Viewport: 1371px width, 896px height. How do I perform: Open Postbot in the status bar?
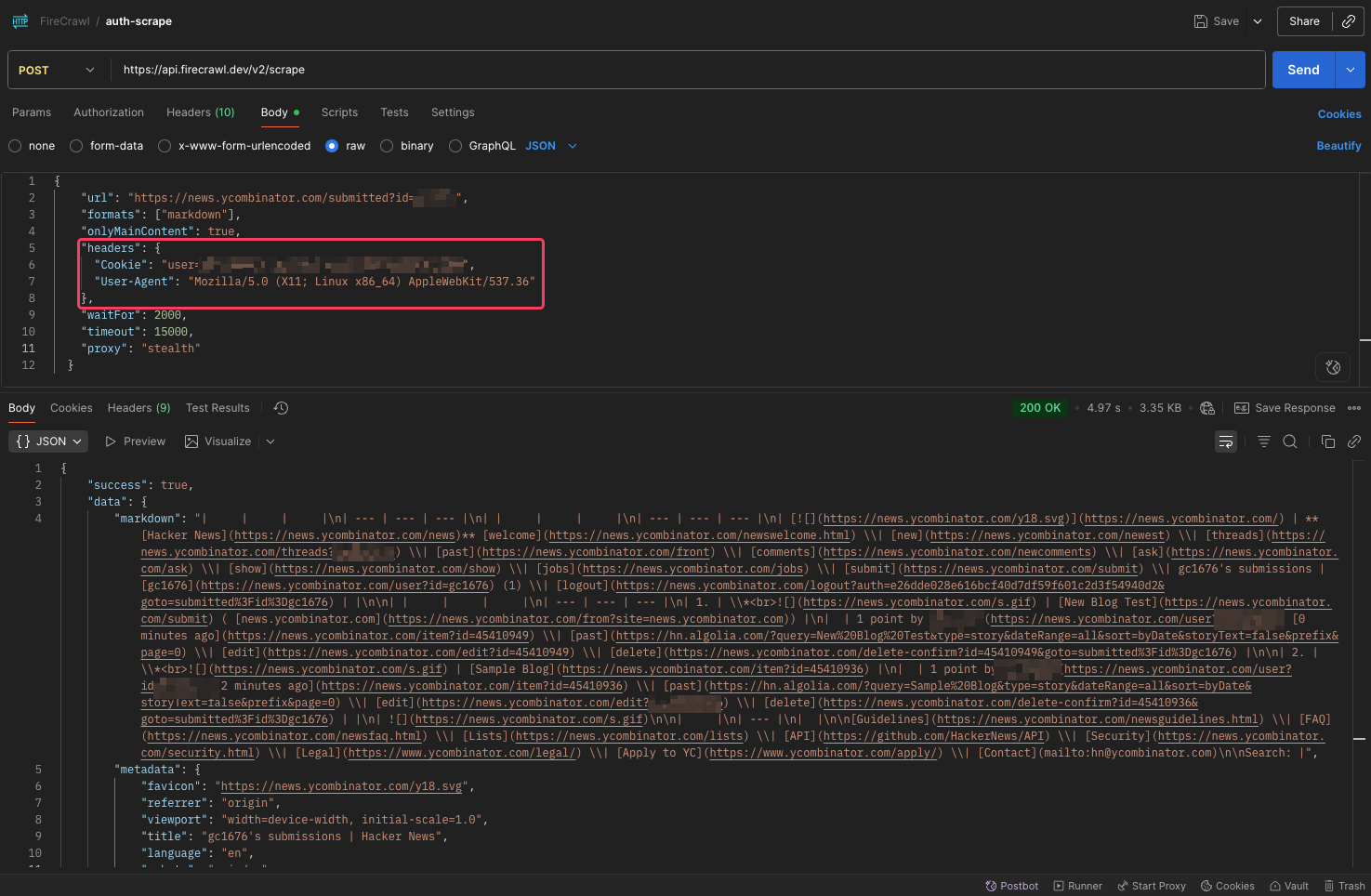[x=1012, y=886]
